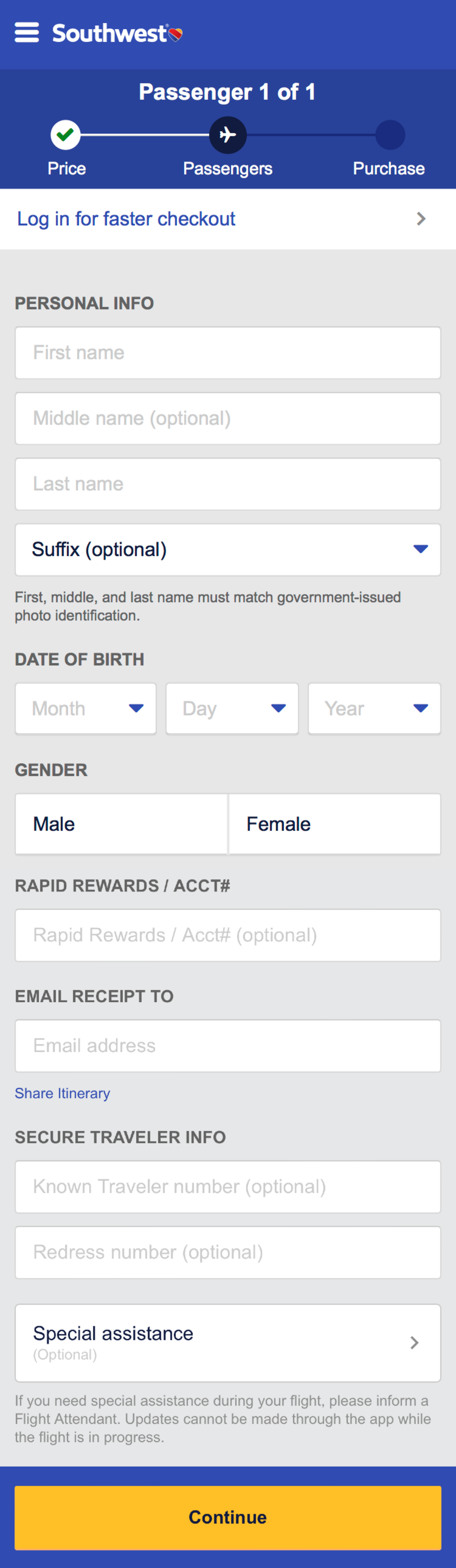Select Female as the gender
Screen dimensions: 456x1568
click(334, 824)
